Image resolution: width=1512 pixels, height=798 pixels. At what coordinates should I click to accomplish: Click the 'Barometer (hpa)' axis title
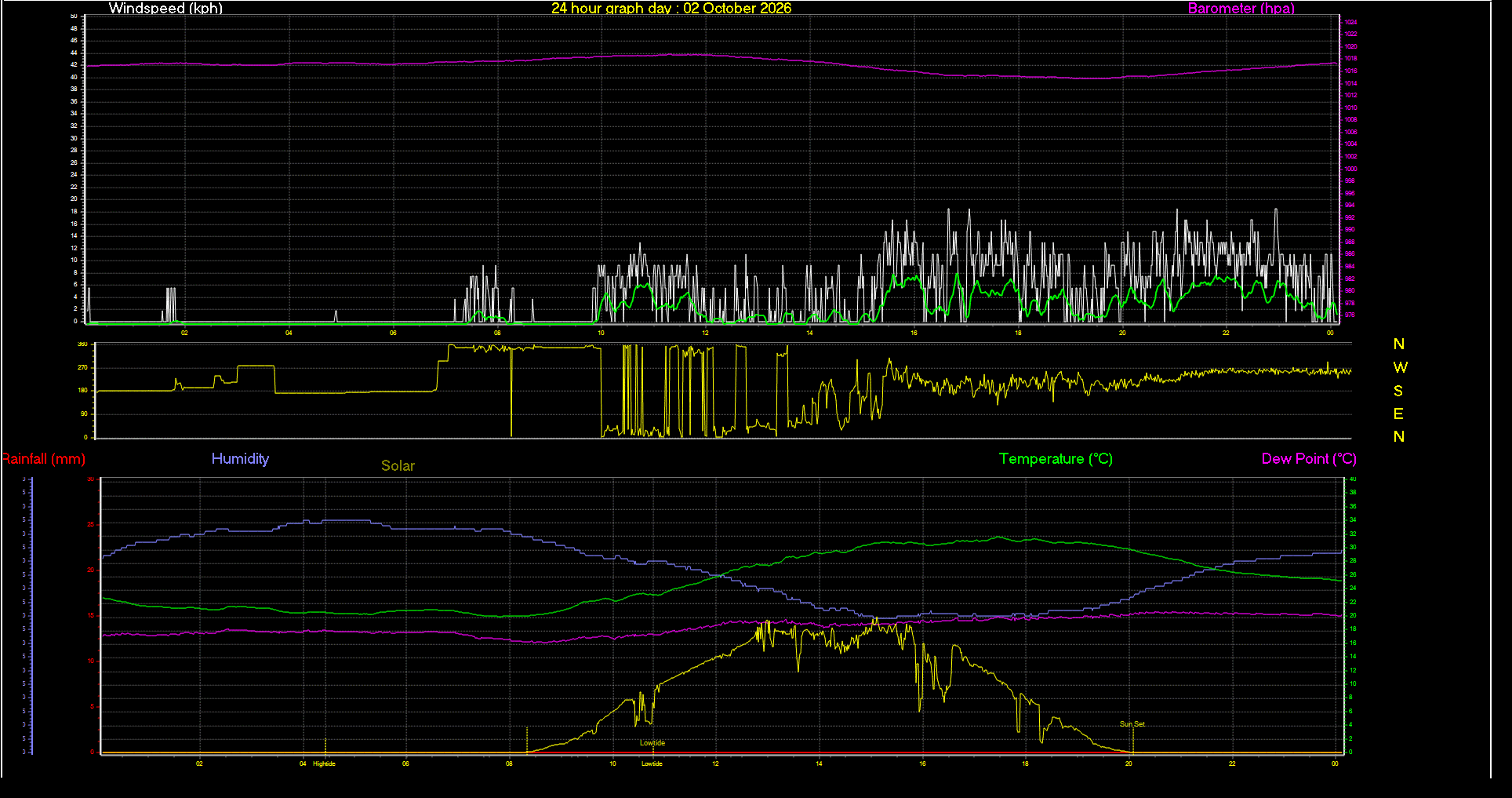coord(1241,9)
